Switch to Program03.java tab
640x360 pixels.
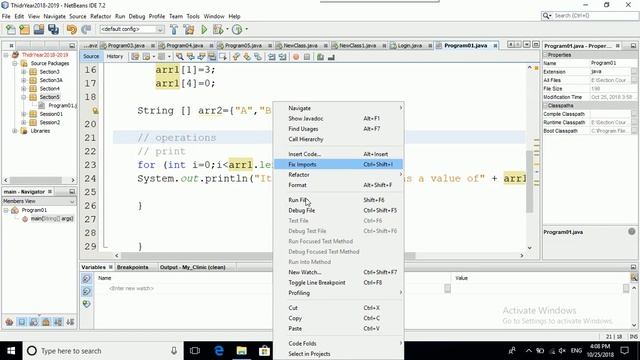click(x=126, y=45)
